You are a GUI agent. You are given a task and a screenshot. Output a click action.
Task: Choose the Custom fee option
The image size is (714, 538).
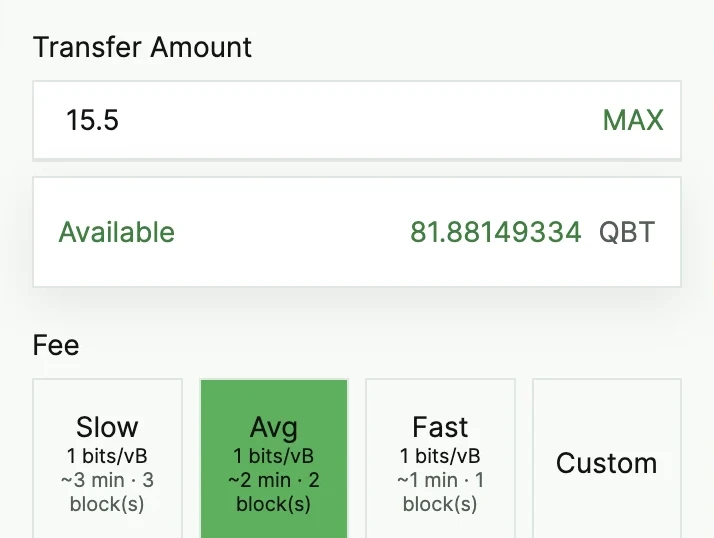[607, 458]
